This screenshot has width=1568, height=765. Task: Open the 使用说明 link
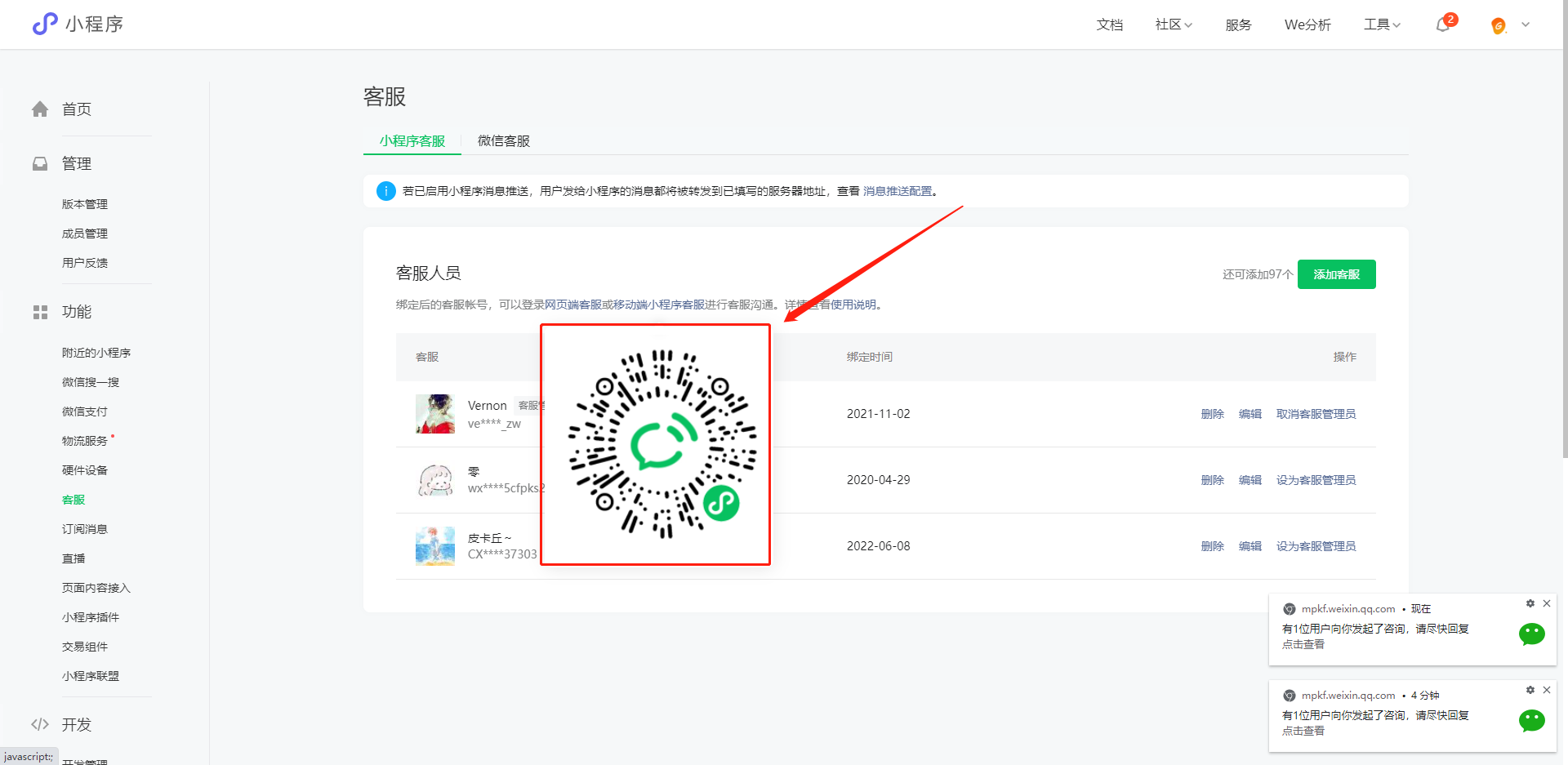click(853, 305)
